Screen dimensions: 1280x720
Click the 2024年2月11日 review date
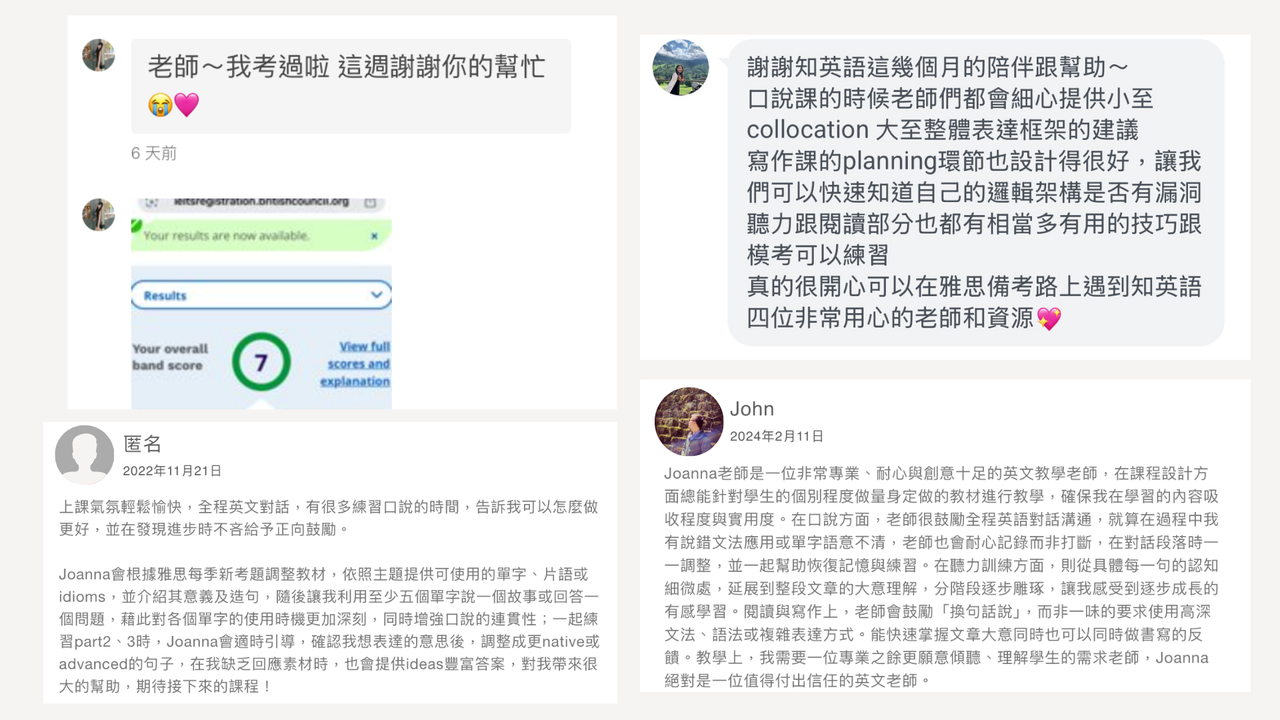(777, 436)
